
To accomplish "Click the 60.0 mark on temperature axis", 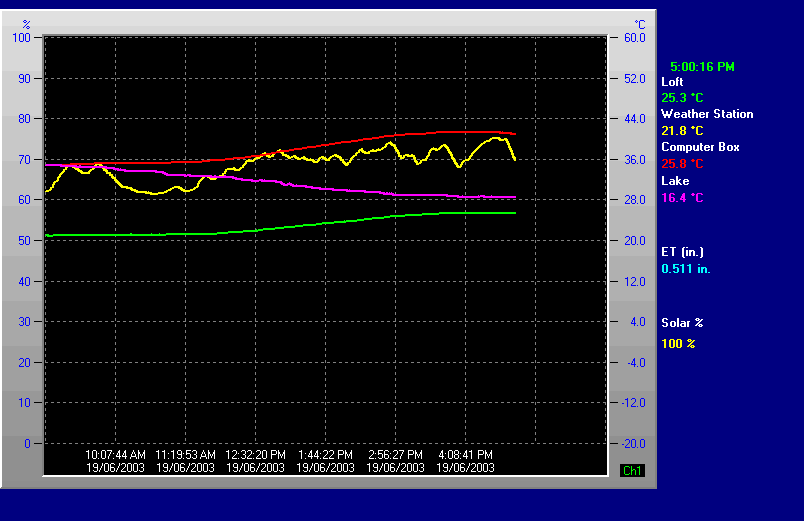I will [635, 38].
